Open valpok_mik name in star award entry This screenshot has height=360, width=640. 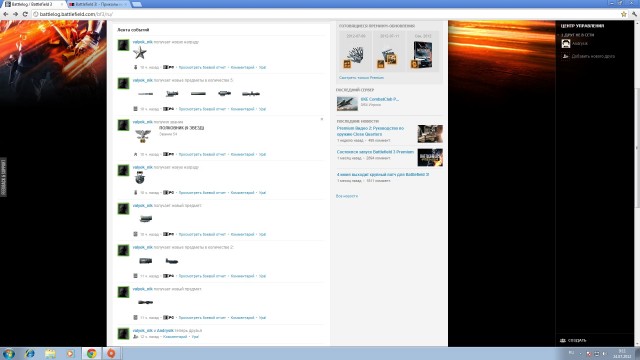pyautogui.click(x=142, y=42)
